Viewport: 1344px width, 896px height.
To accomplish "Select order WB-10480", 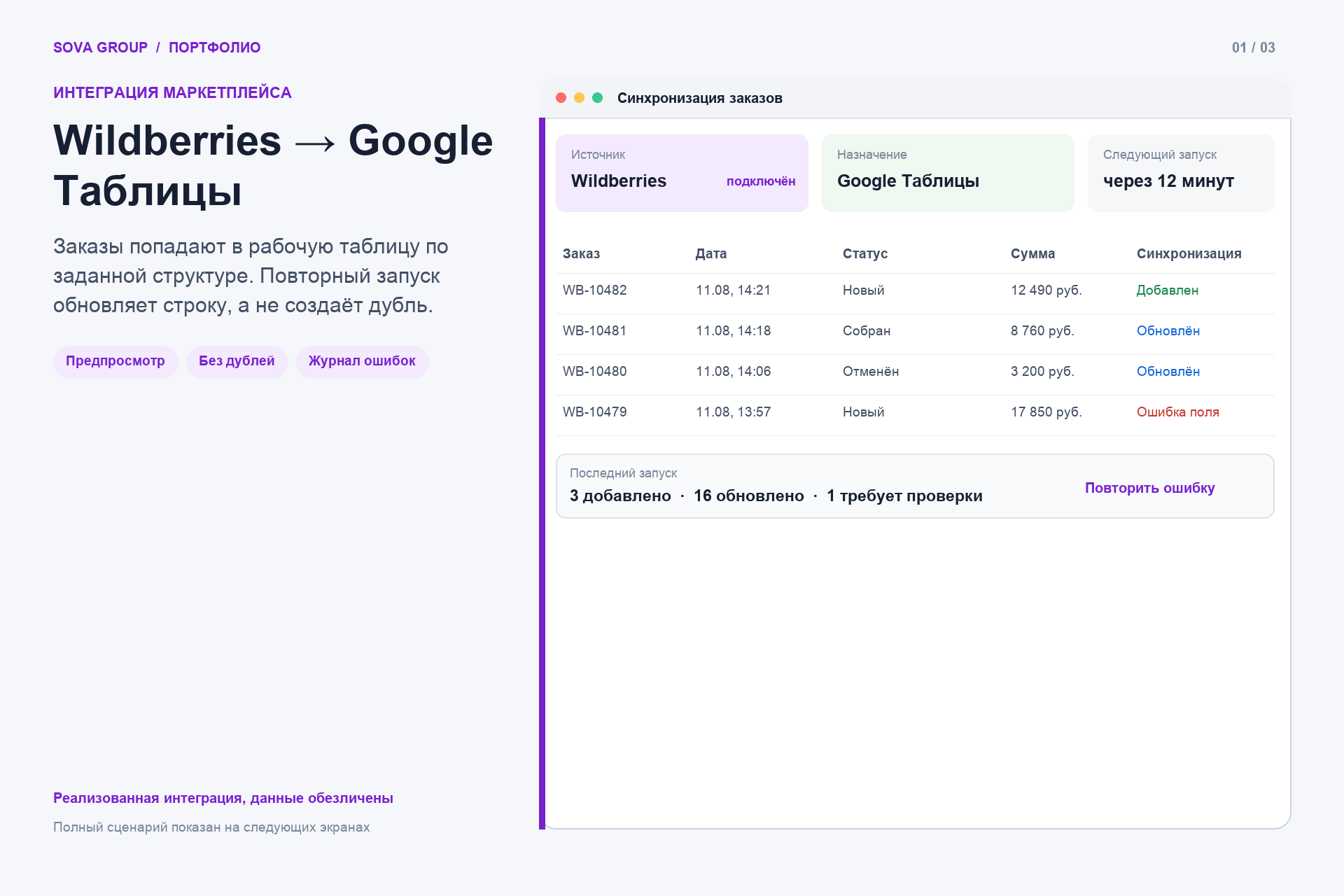I will (594, 372).
